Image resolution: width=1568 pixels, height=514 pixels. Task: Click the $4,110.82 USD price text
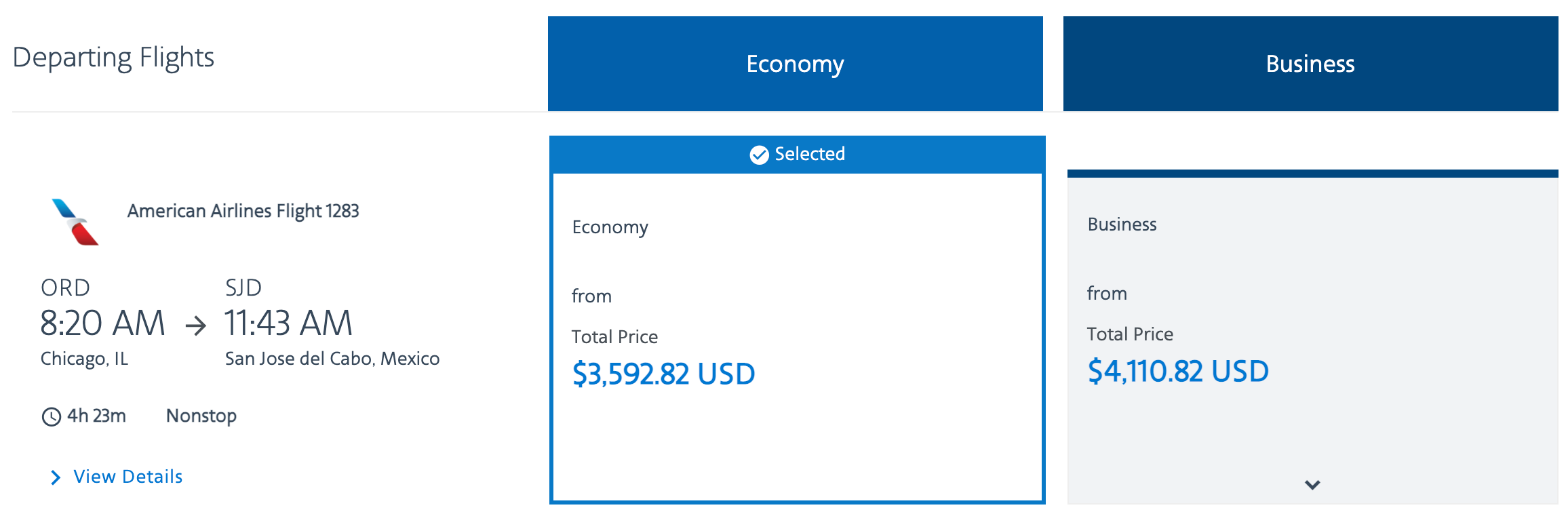1178,371
